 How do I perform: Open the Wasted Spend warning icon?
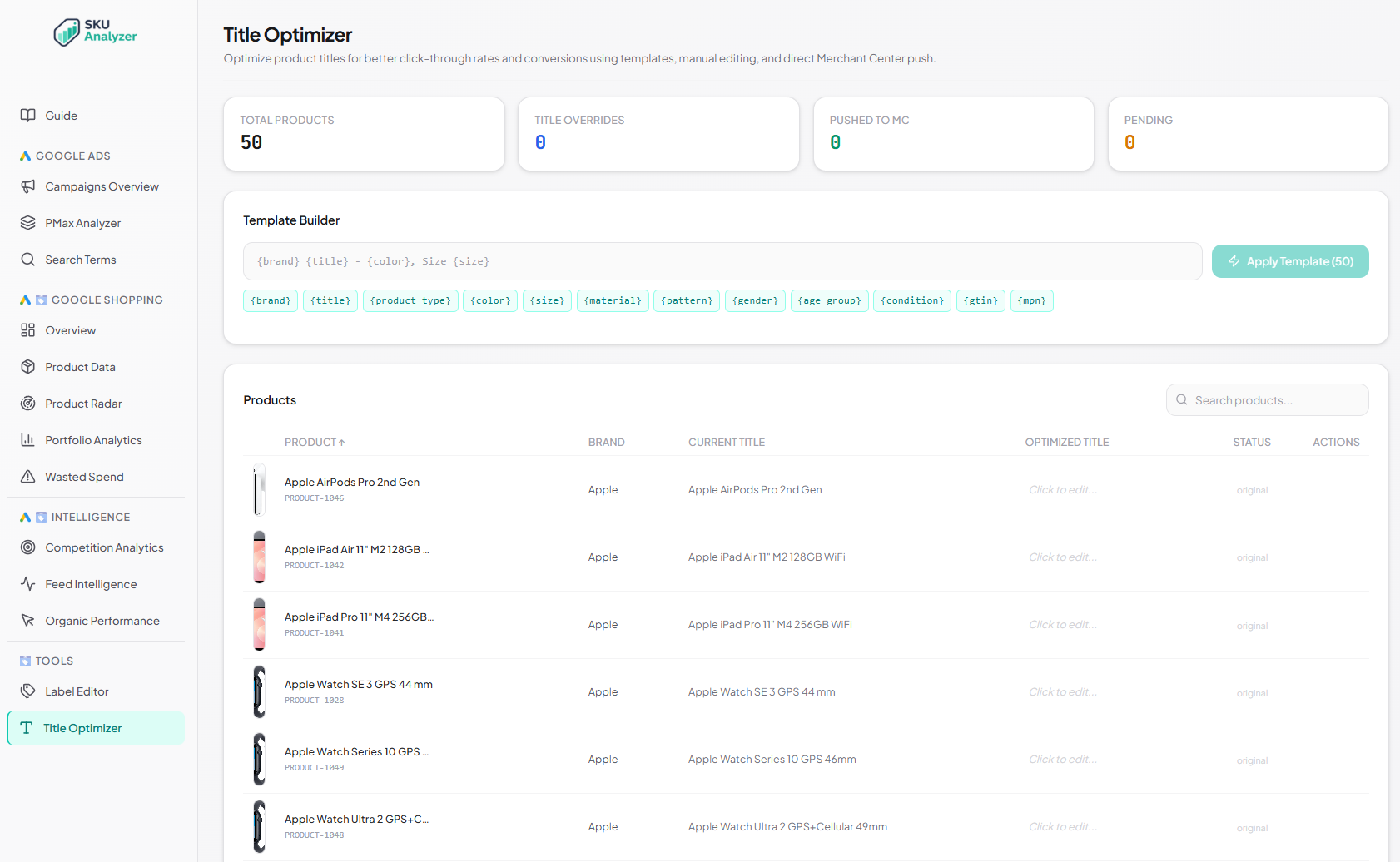pos(27,476)
